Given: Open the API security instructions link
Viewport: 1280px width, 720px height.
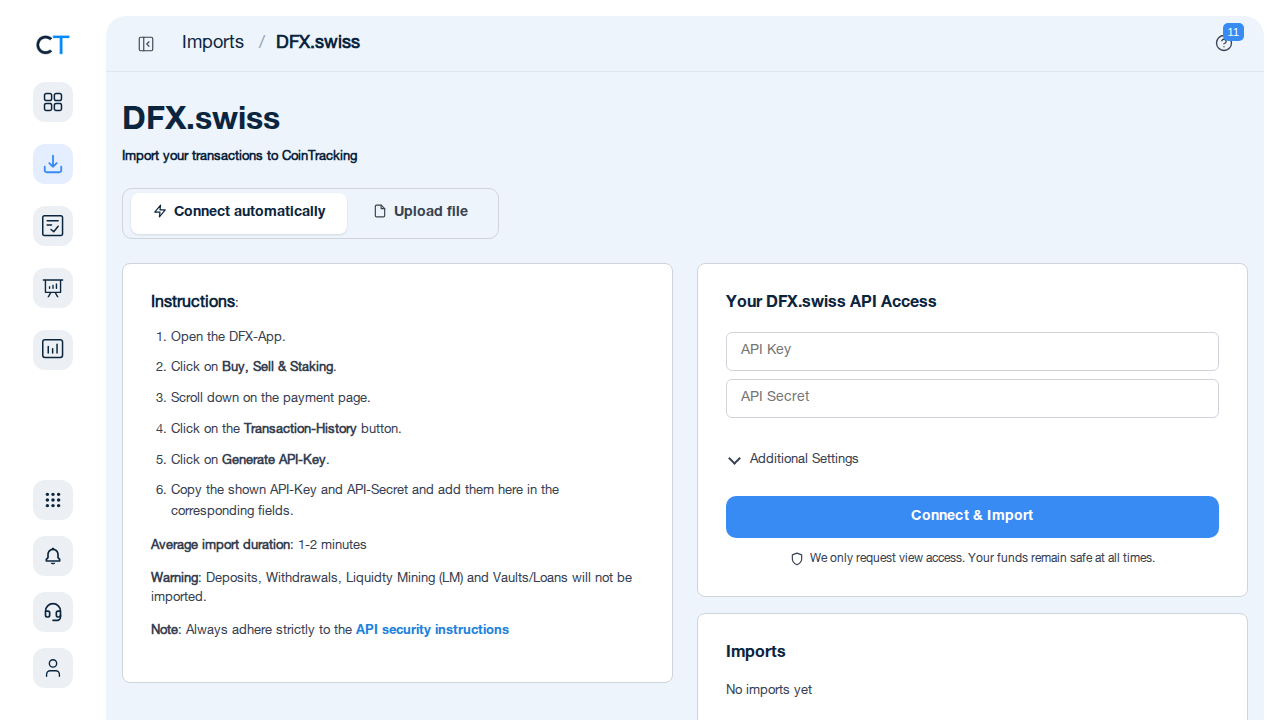Looking at the screenshot, I should point(432,630).
